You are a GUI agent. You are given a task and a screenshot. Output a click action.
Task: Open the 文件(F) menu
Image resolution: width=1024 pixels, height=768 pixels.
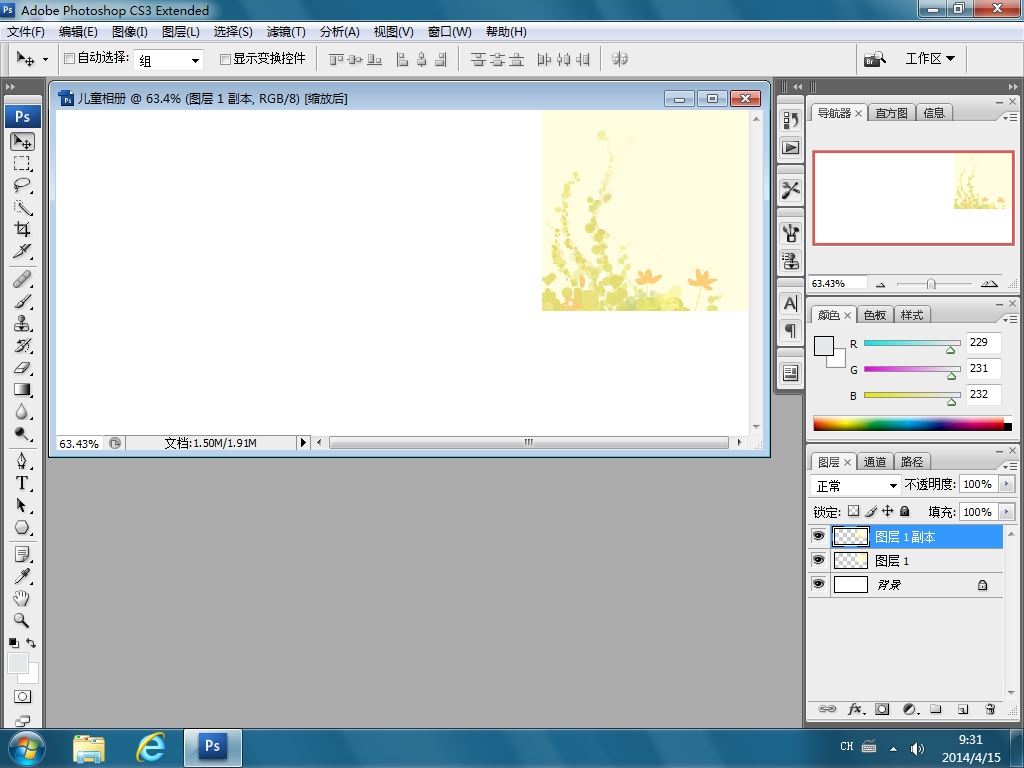tap(26, 32)
